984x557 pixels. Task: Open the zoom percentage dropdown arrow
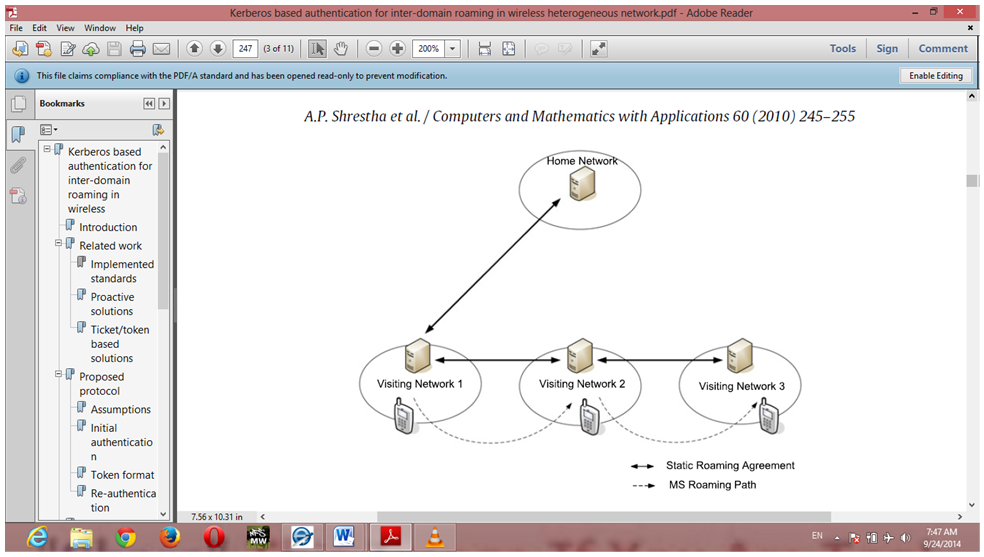pyautogui.click(x=453, y=49)
